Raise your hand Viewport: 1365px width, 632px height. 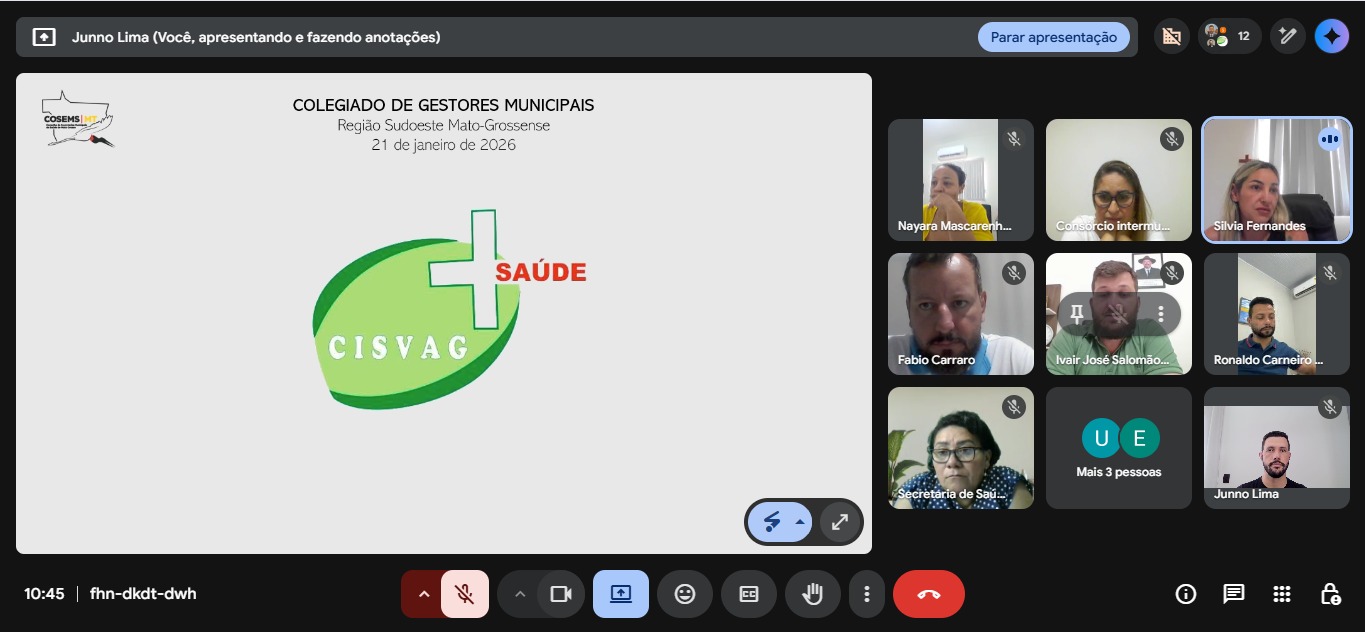point(812,594)
